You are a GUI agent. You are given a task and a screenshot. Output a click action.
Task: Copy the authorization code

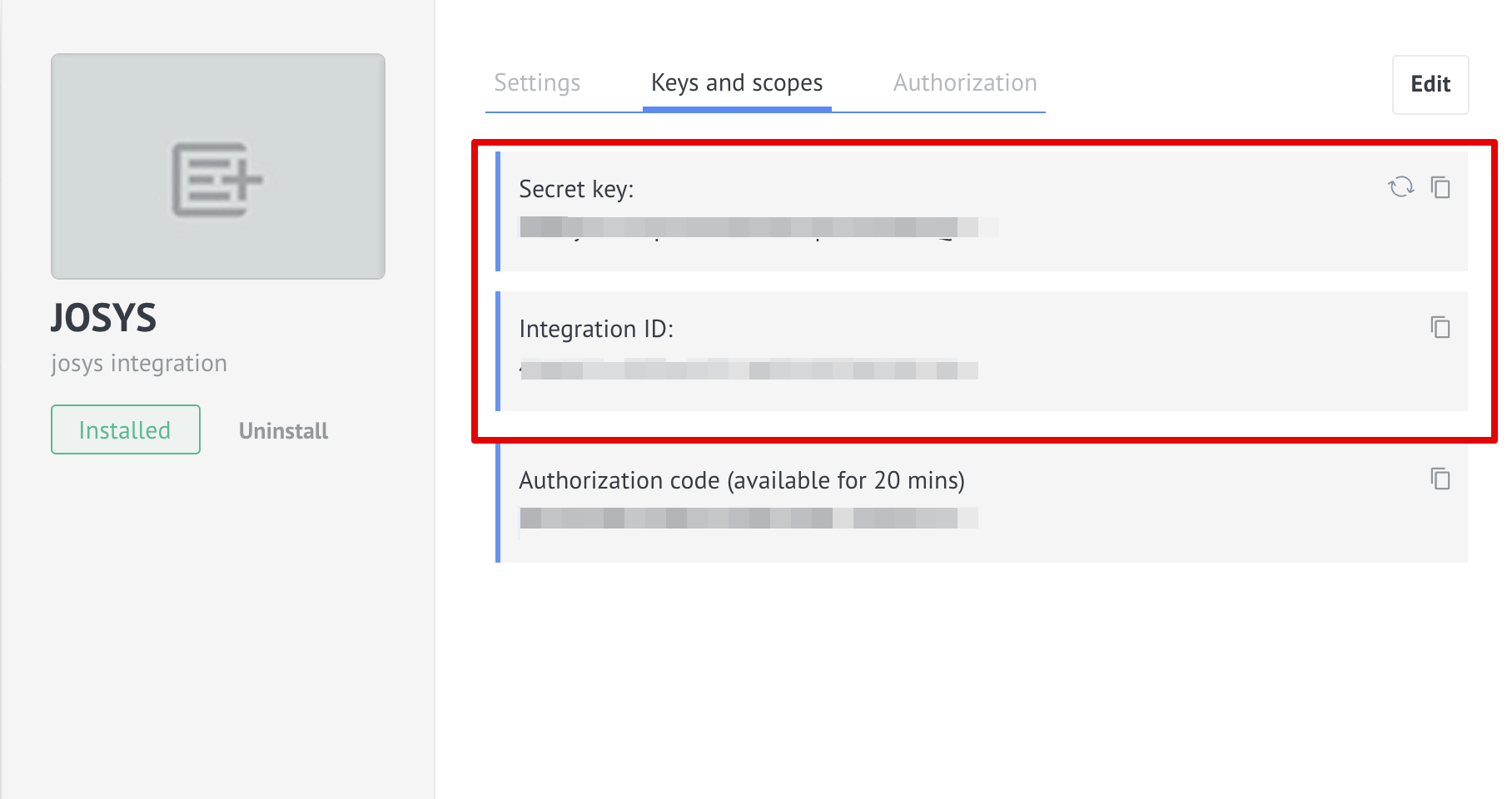tap(1440, 479)
